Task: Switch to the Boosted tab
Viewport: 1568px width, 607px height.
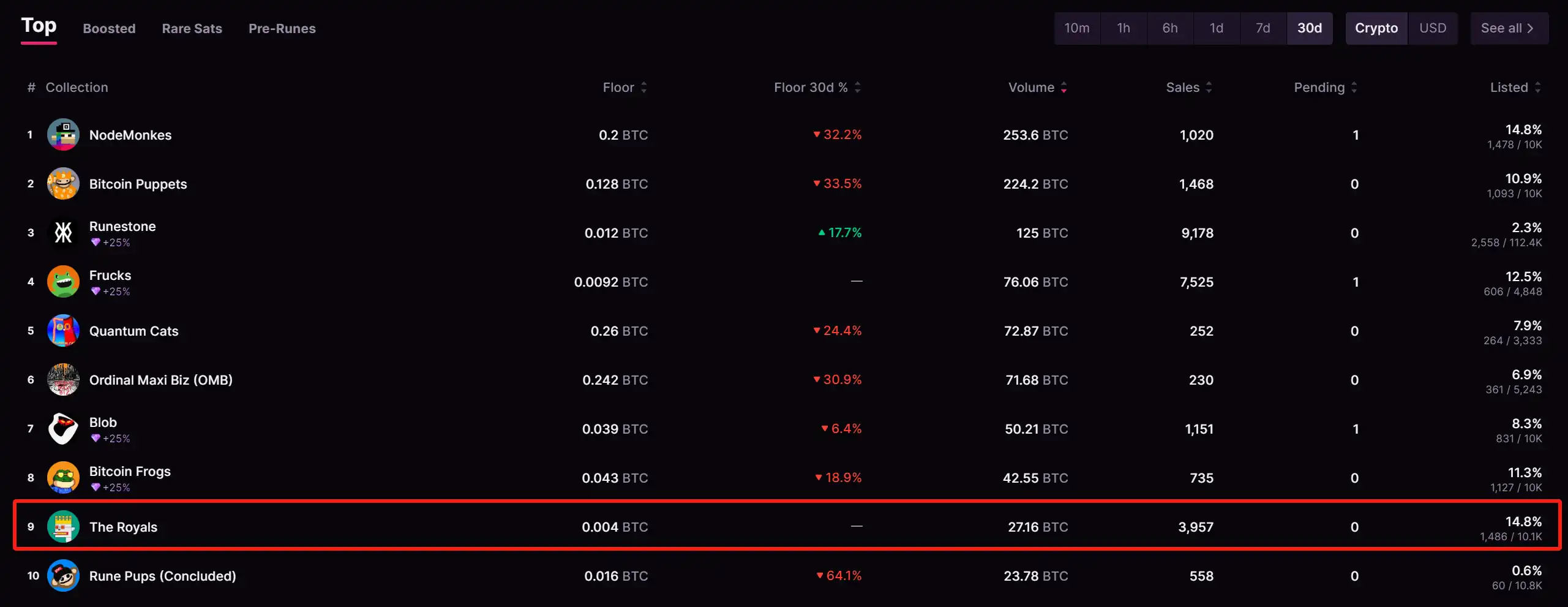Action: click(x=109, y=29)
